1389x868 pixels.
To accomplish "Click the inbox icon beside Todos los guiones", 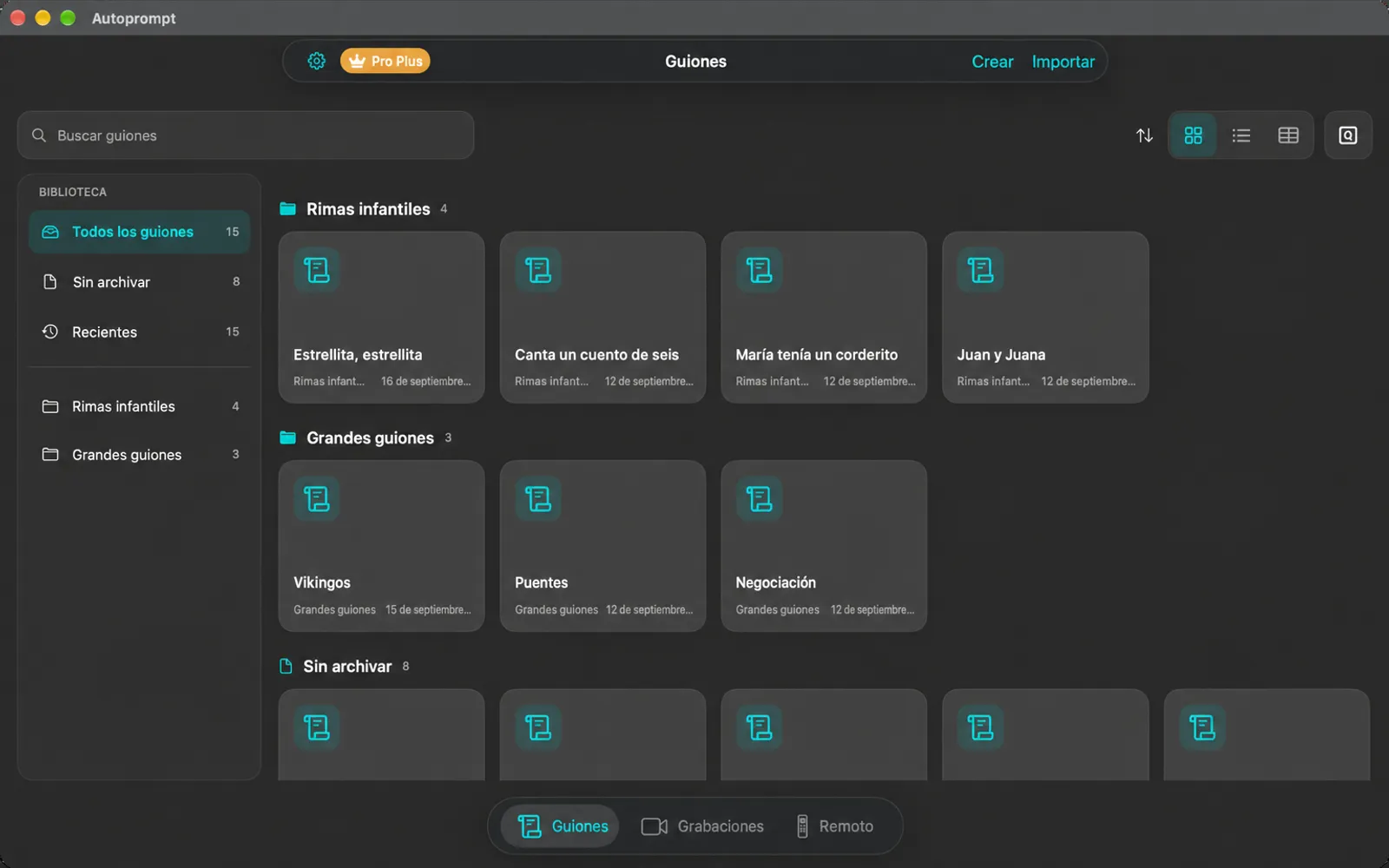I will 50,232.
